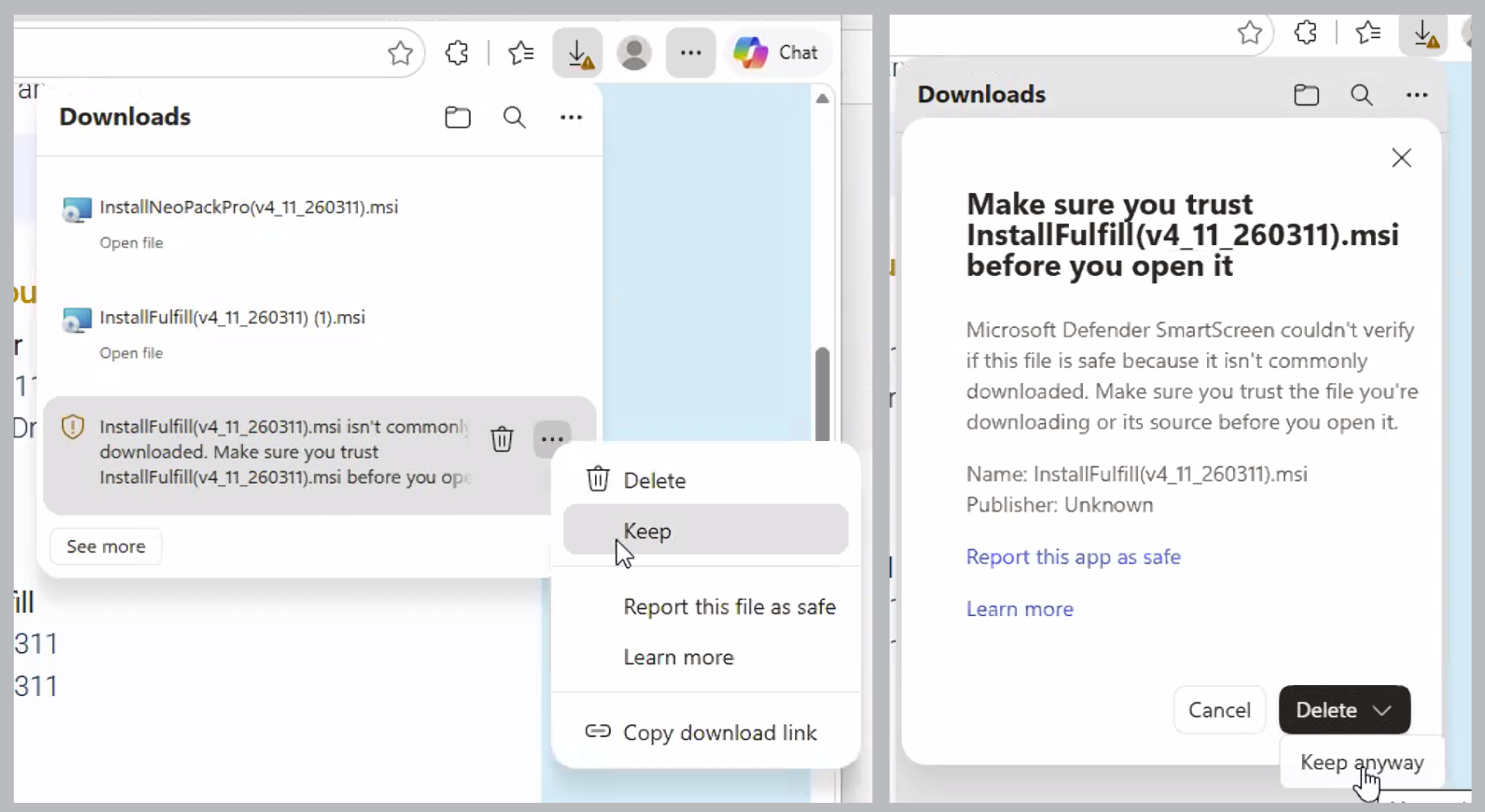Search downloads in left Downloads panel
The width and height of the screenshot is (1485, 812).
pos(514,117)
